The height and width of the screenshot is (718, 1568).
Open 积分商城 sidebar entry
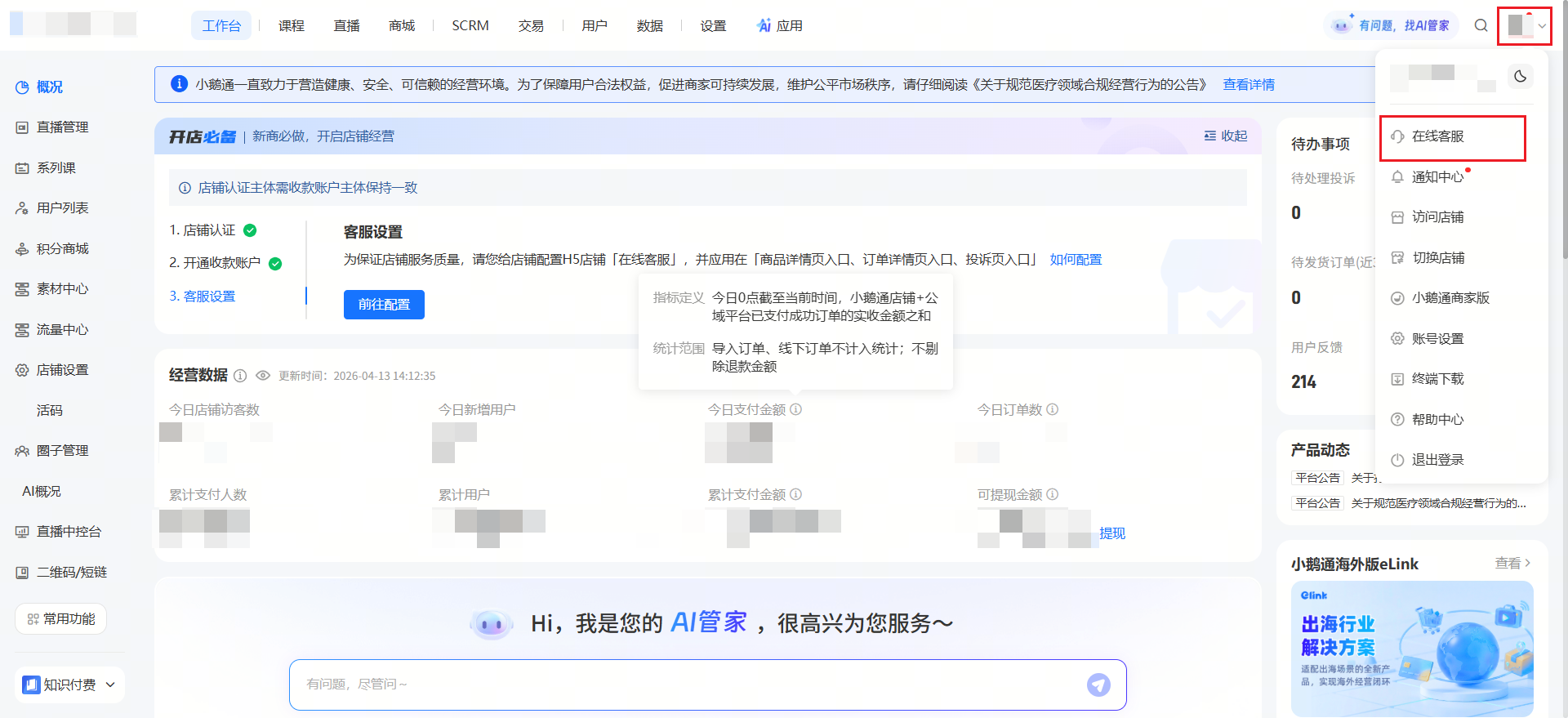point(62,249)
